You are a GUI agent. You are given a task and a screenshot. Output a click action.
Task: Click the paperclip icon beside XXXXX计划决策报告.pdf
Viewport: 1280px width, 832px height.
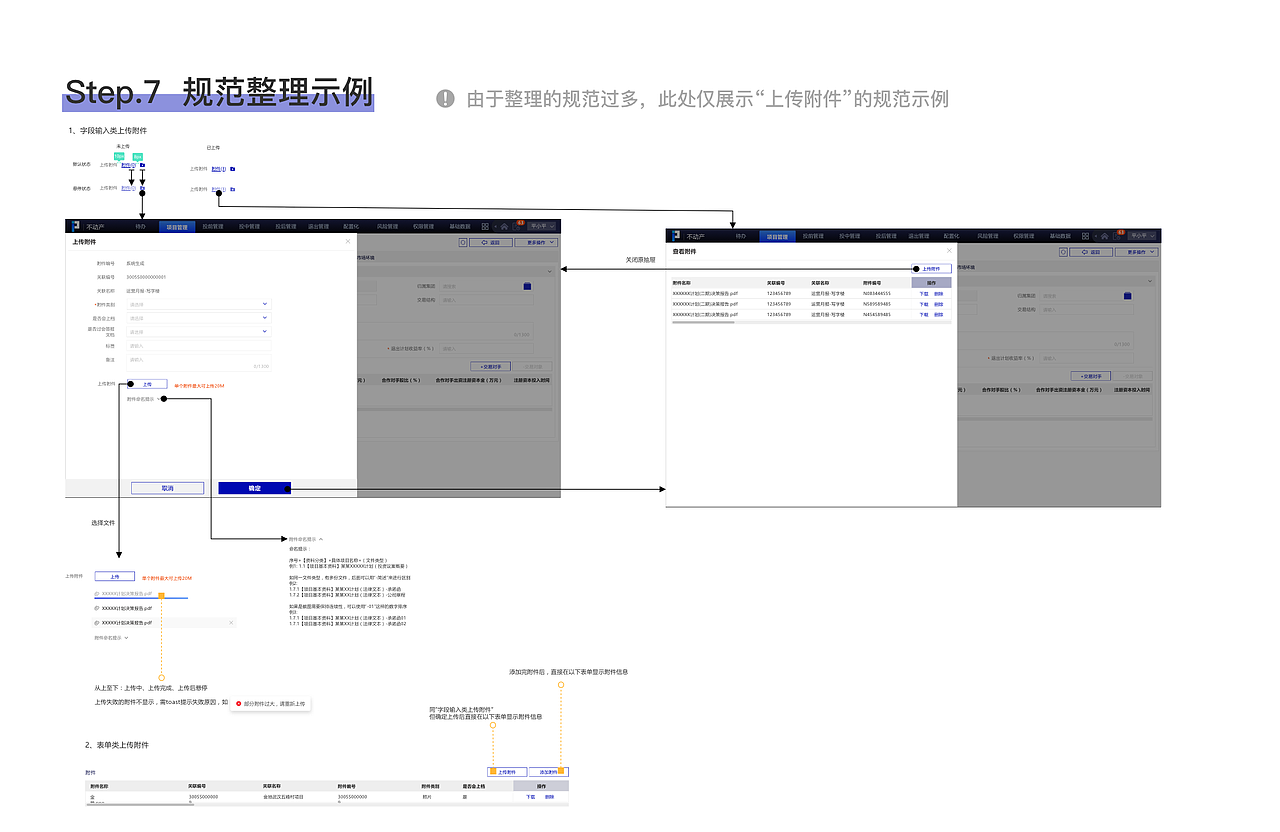click(97, 594)
